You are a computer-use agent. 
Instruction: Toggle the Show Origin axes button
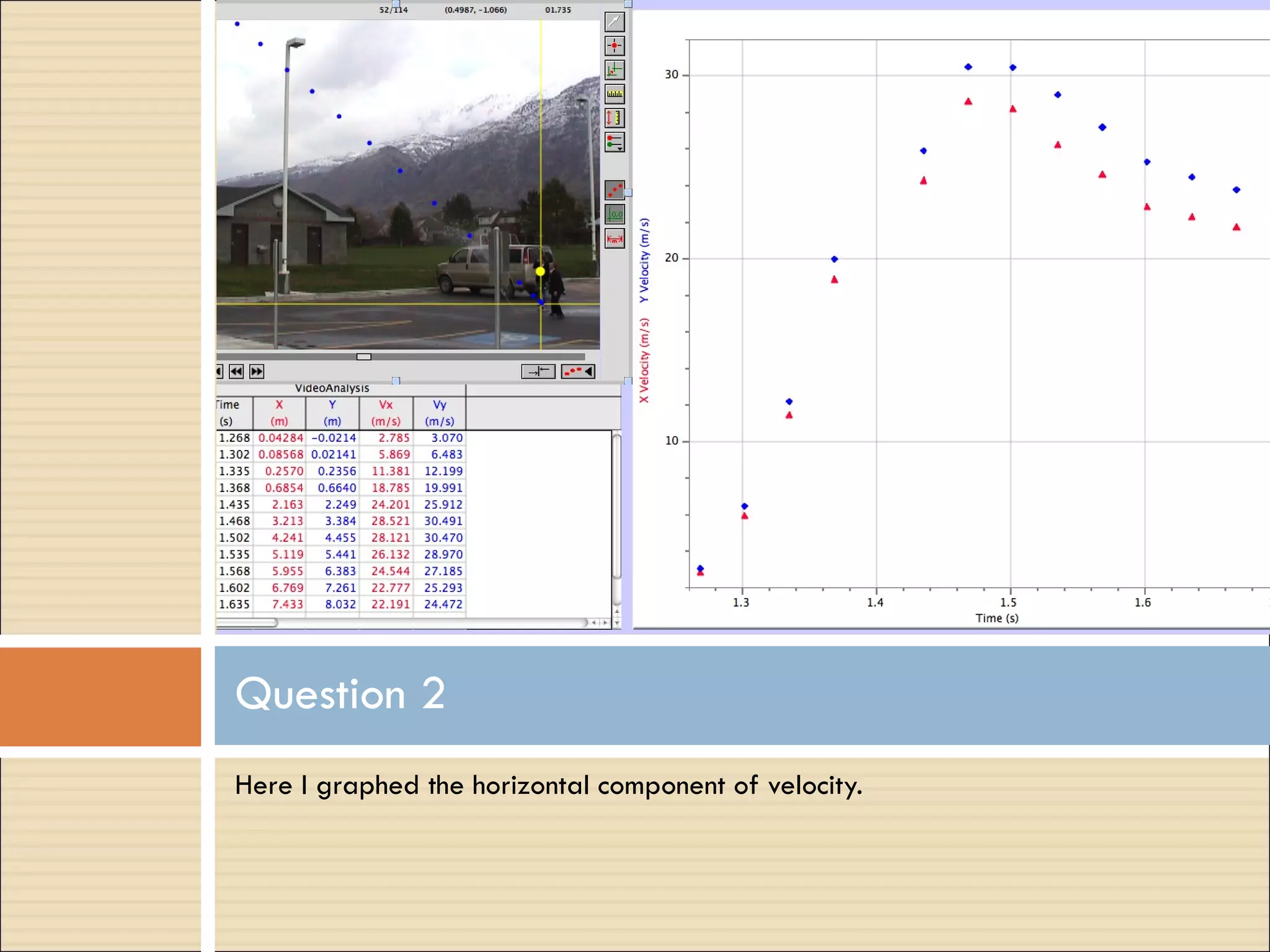[614, 214]
